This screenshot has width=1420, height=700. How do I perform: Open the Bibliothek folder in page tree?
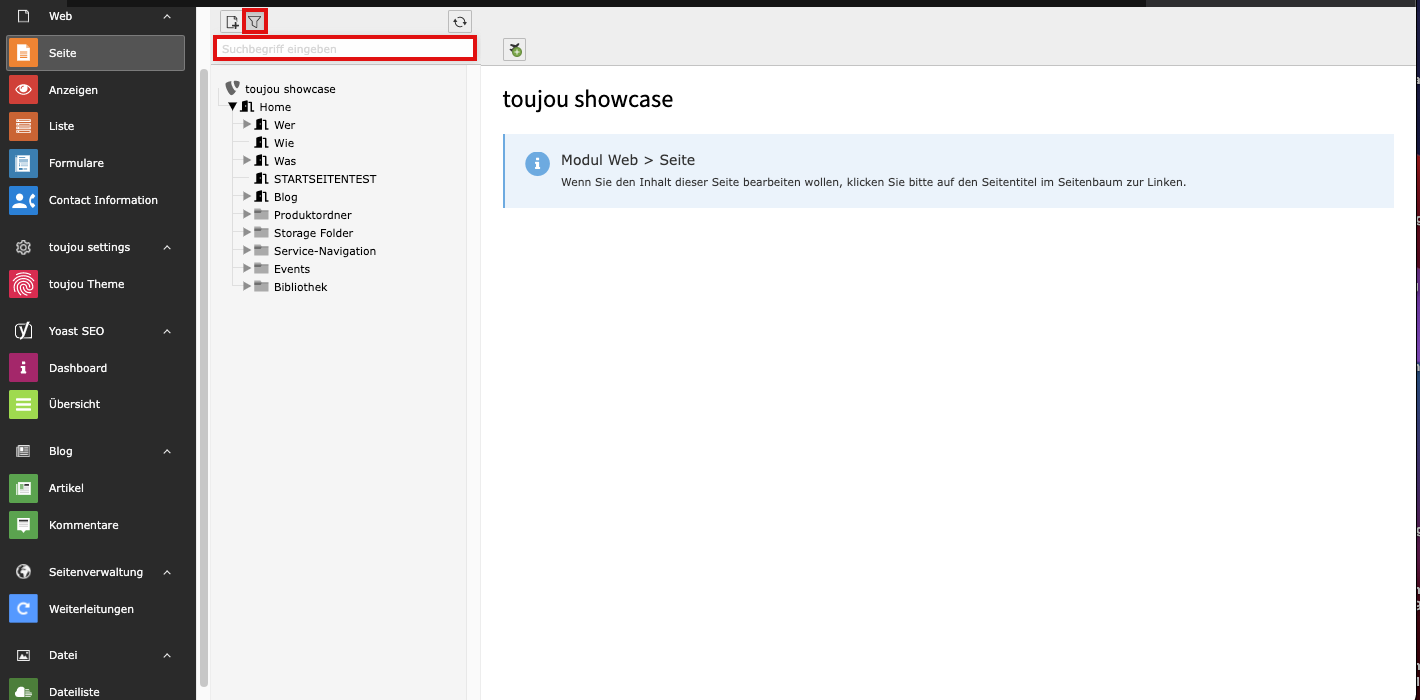[x=300, y=287]
